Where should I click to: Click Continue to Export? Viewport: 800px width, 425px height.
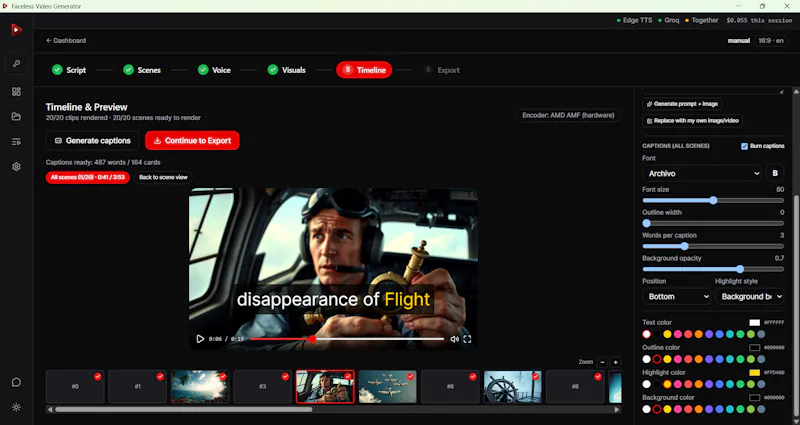tap(192, 141)
